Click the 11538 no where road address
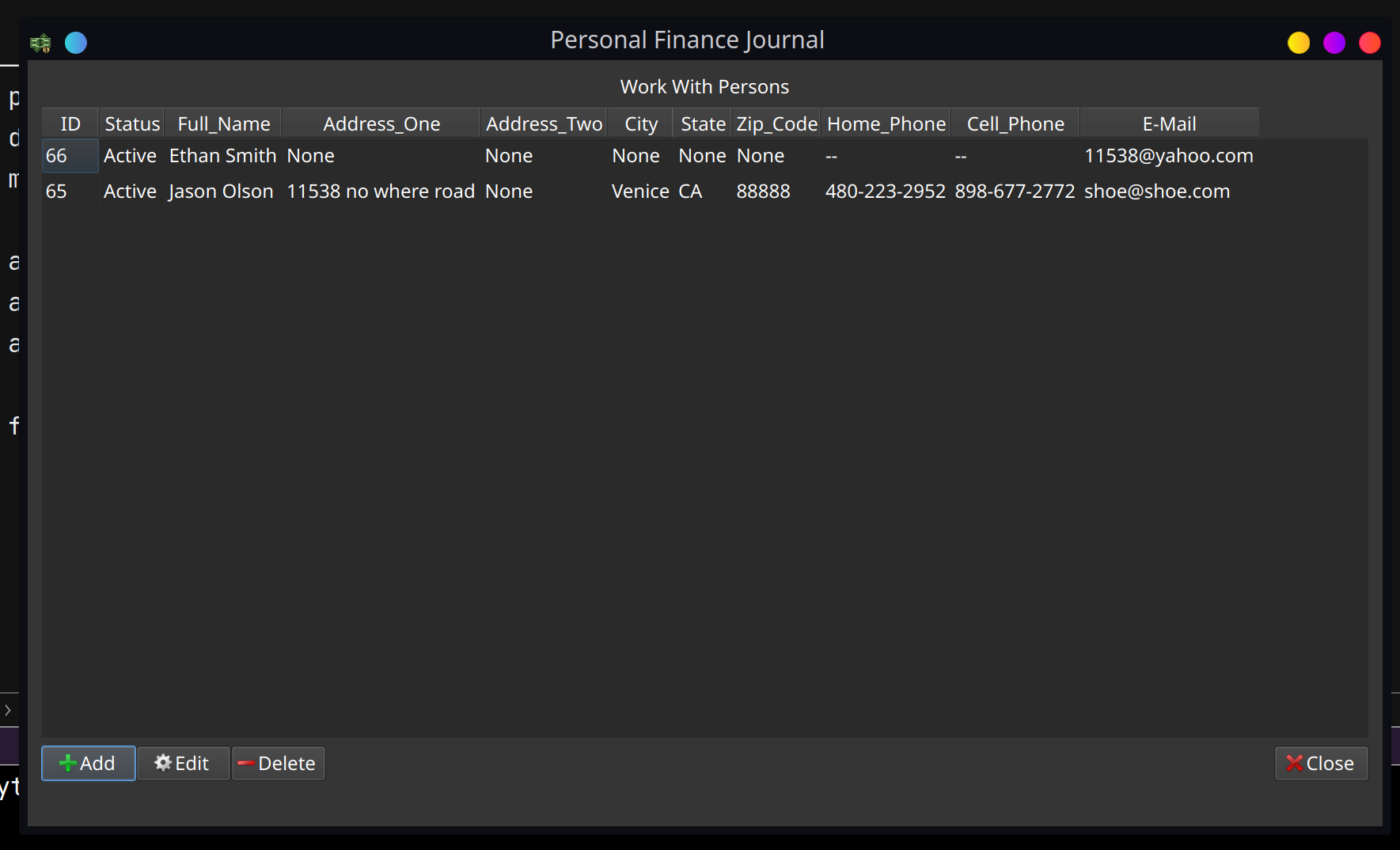1400x850 pixels. point(380,192)
